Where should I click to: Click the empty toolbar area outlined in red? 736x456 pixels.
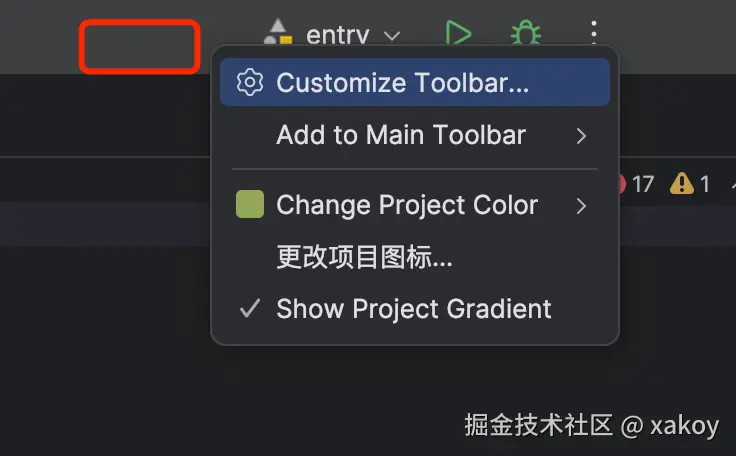pos(140,46)
